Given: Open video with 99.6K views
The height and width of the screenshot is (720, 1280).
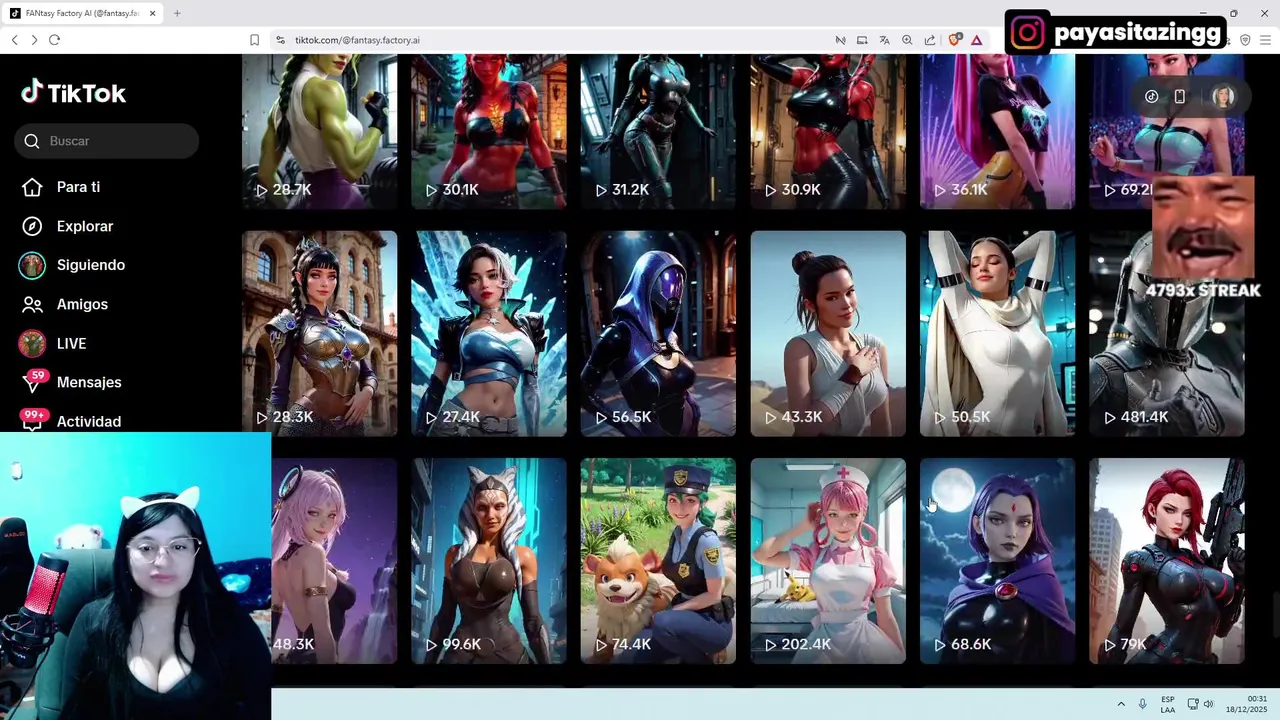Looking at the screenshot, I should pos(489,561).
